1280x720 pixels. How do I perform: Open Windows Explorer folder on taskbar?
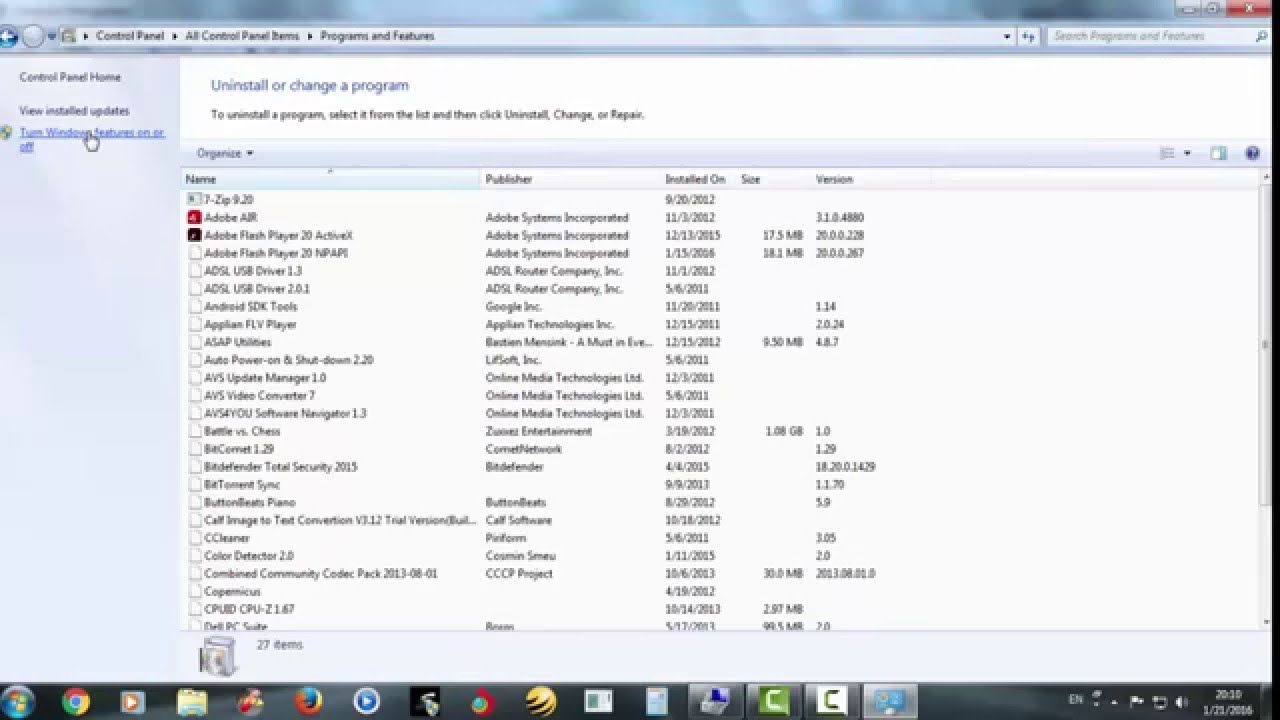(192, 703)
